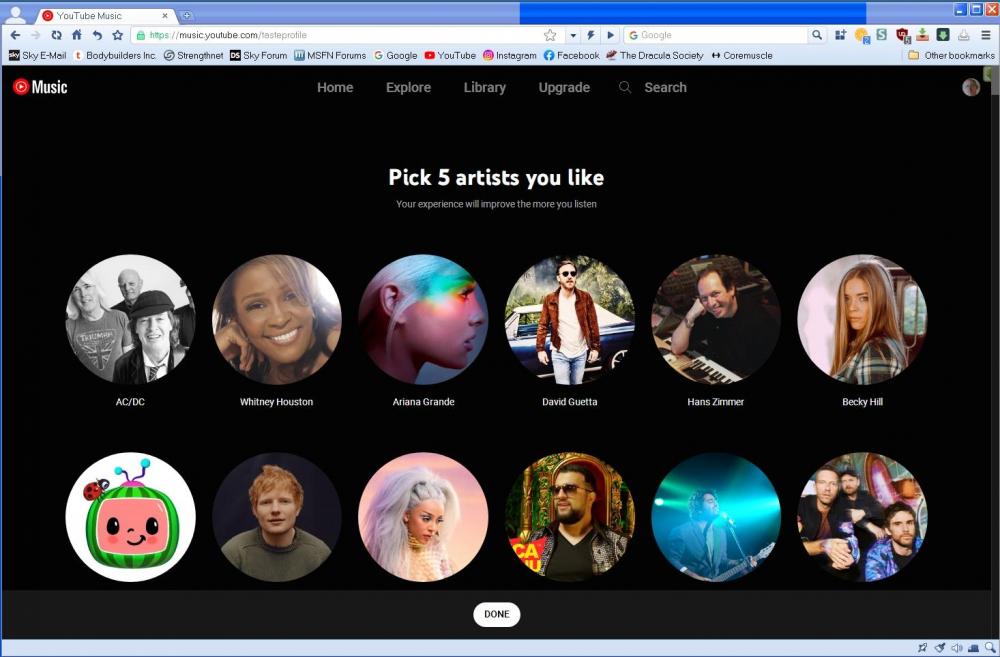
Task: Click the play arrow in address bar
Action: click(x=610, y=35)
